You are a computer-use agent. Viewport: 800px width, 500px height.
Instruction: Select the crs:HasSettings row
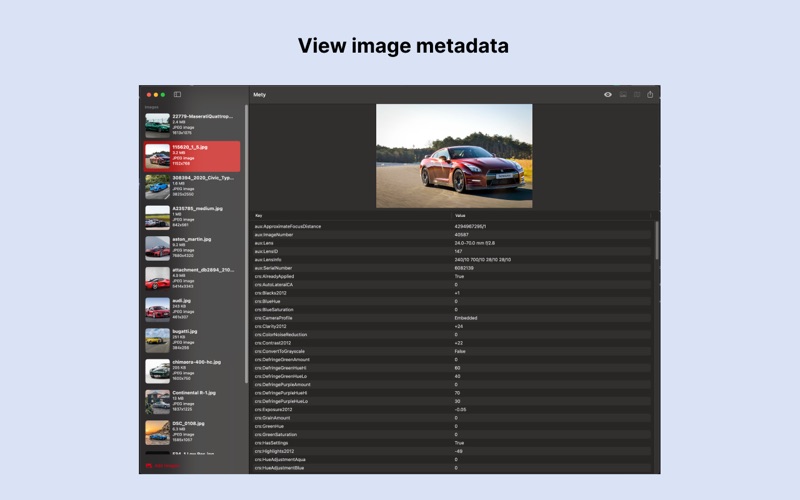(451, 443)
